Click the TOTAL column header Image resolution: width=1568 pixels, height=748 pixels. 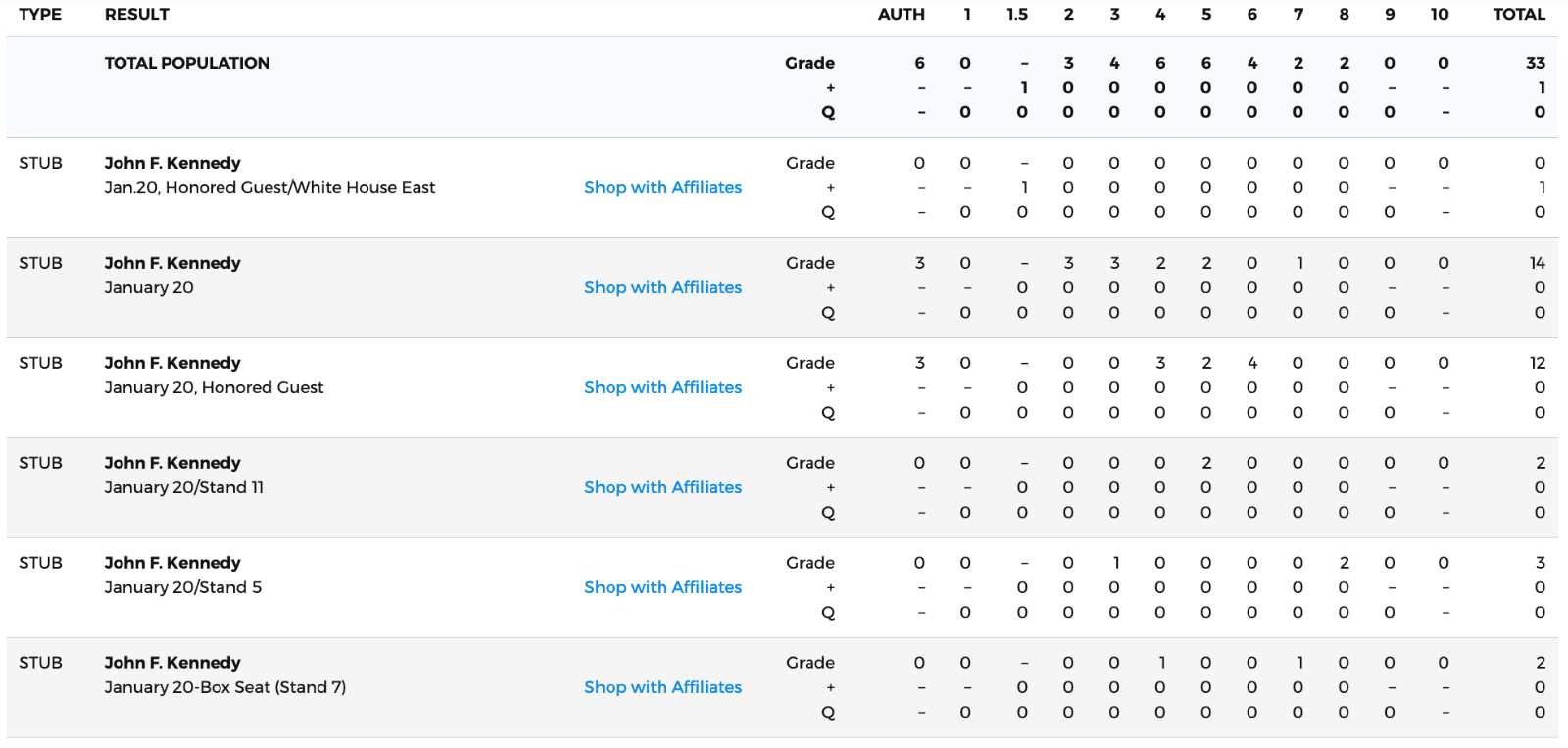point(1518,15)
